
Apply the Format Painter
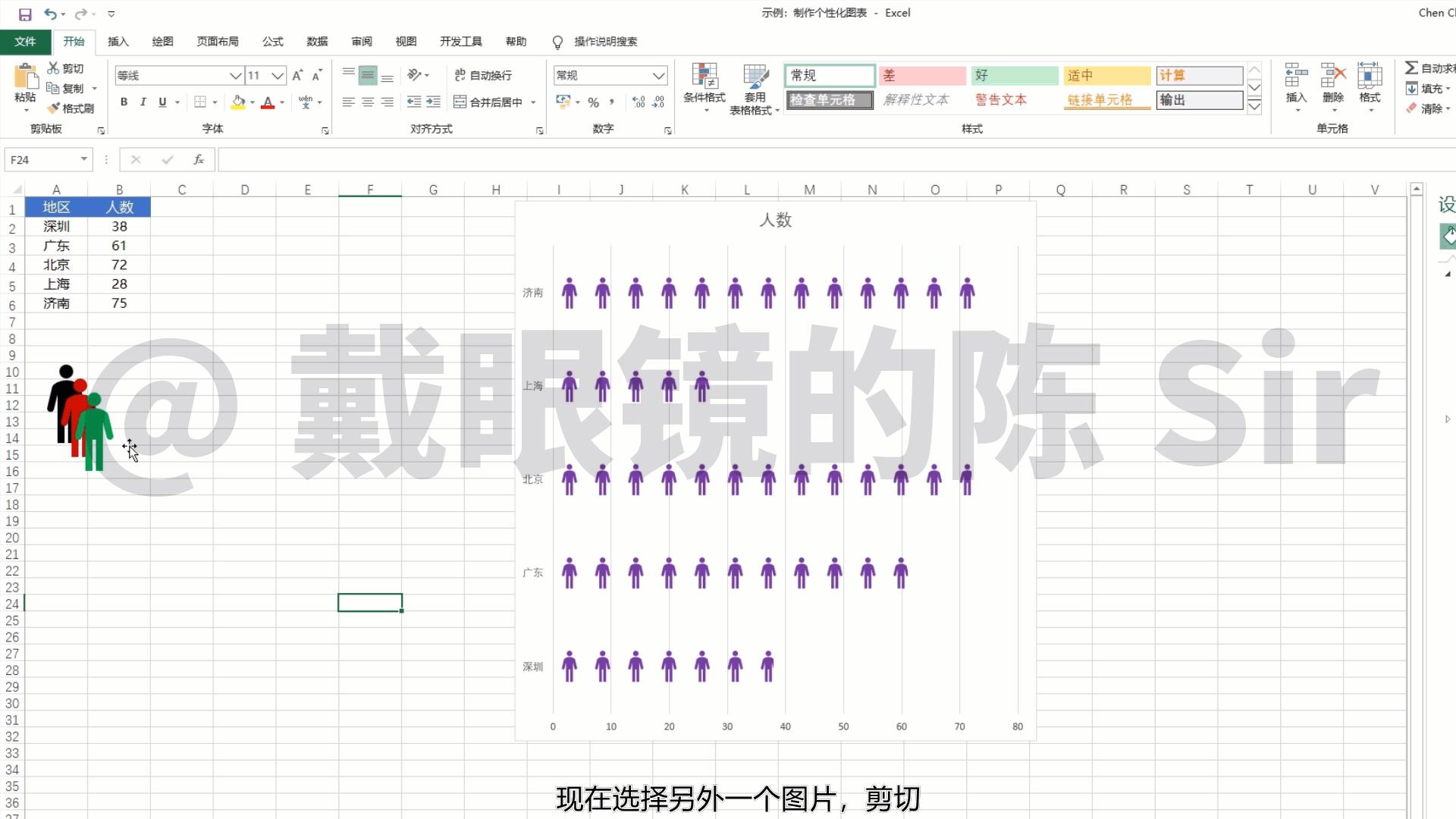coord(72,108)
